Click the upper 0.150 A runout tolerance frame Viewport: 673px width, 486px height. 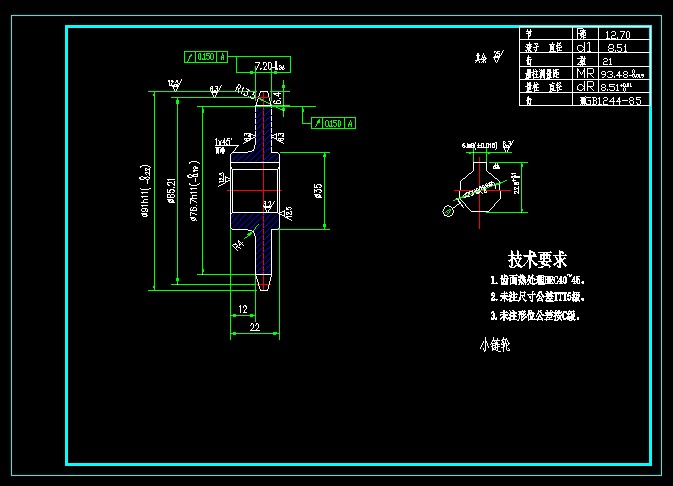tap(208, 56)
